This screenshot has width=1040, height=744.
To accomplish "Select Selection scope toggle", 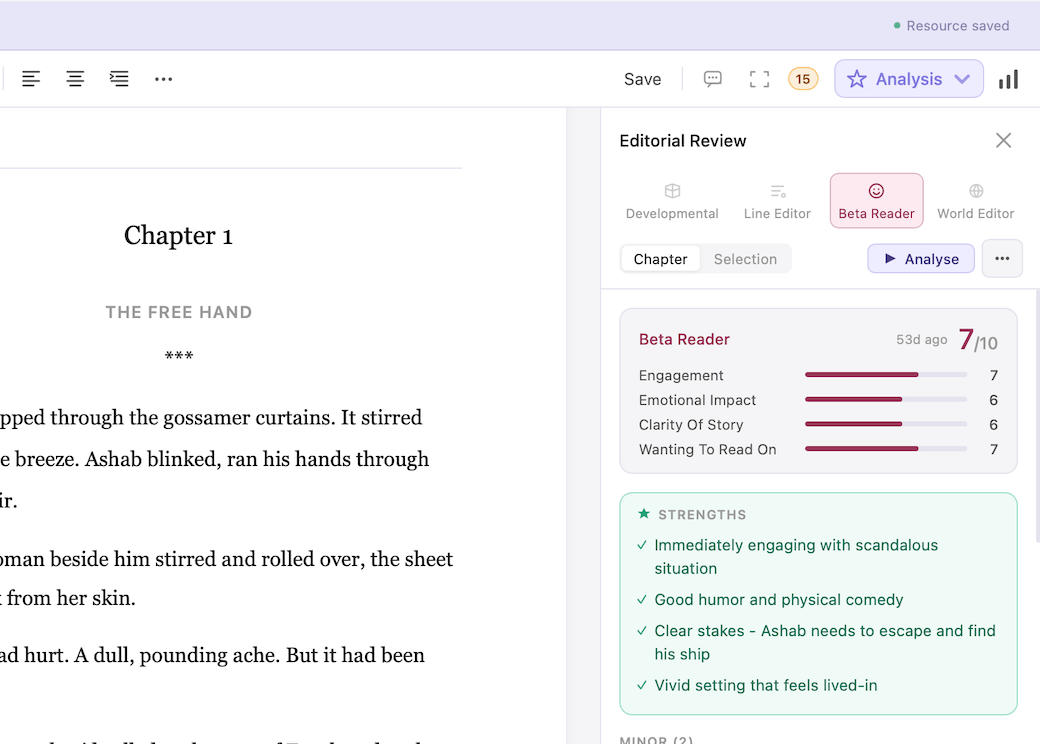I will [x=745, y=259].
